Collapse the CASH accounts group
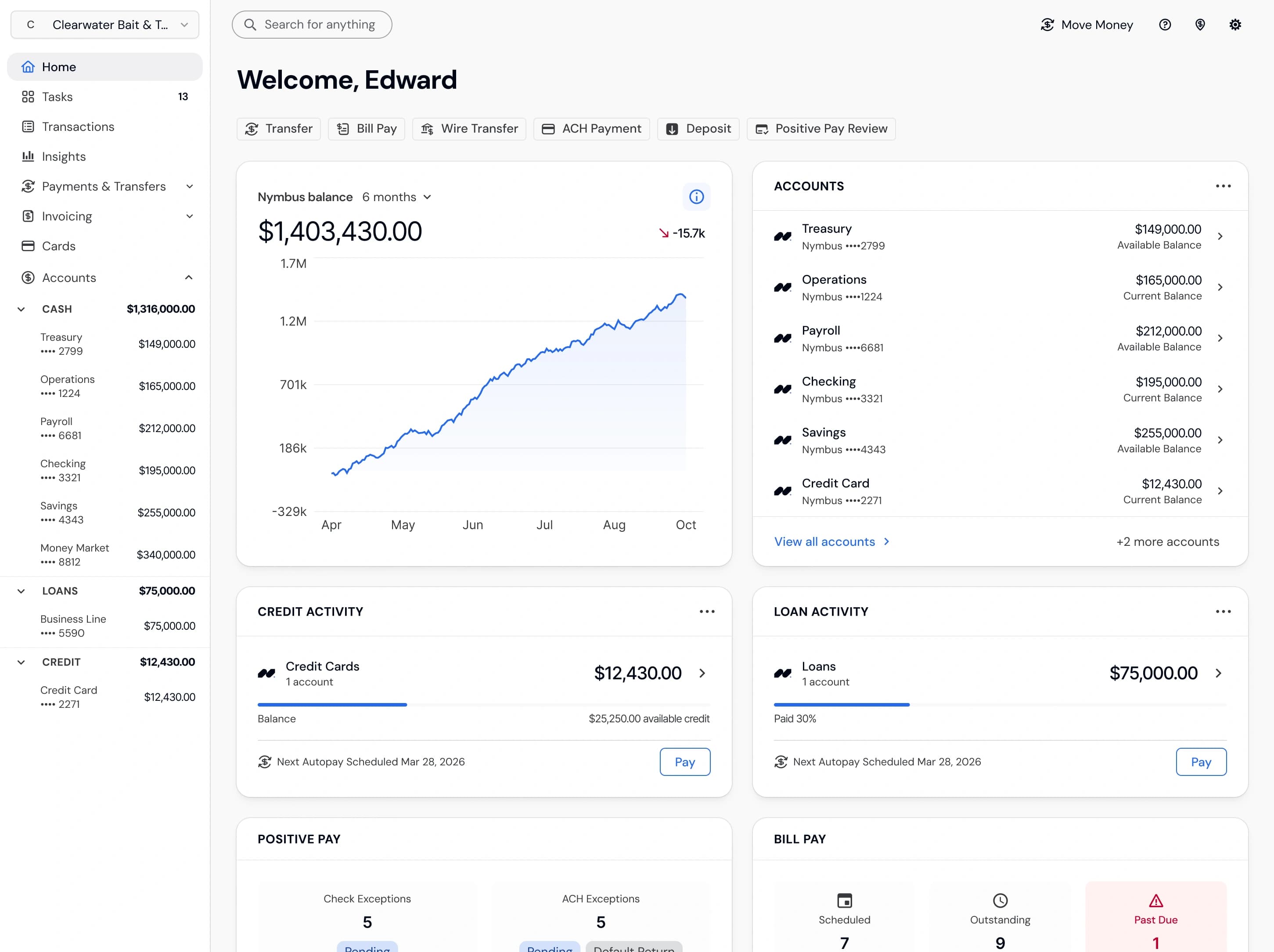1274x952 pixels. [22, 309]
